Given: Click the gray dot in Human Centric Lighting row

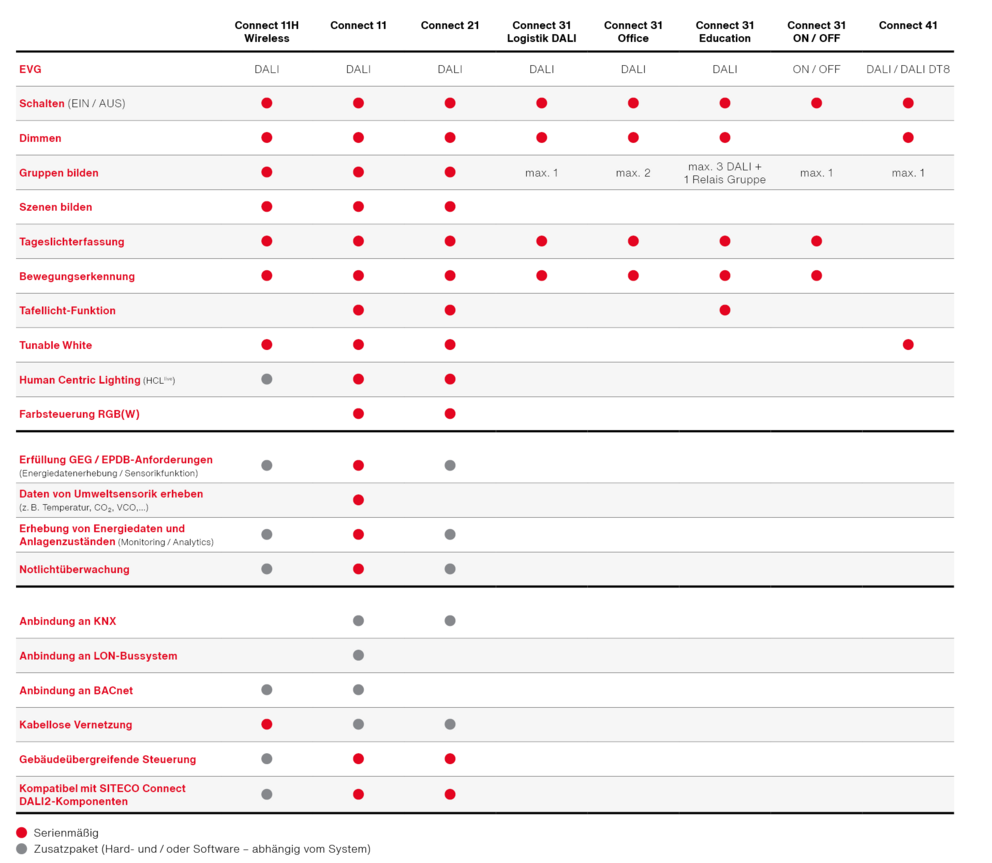Looking at the screenshot, I should [267, 379].
